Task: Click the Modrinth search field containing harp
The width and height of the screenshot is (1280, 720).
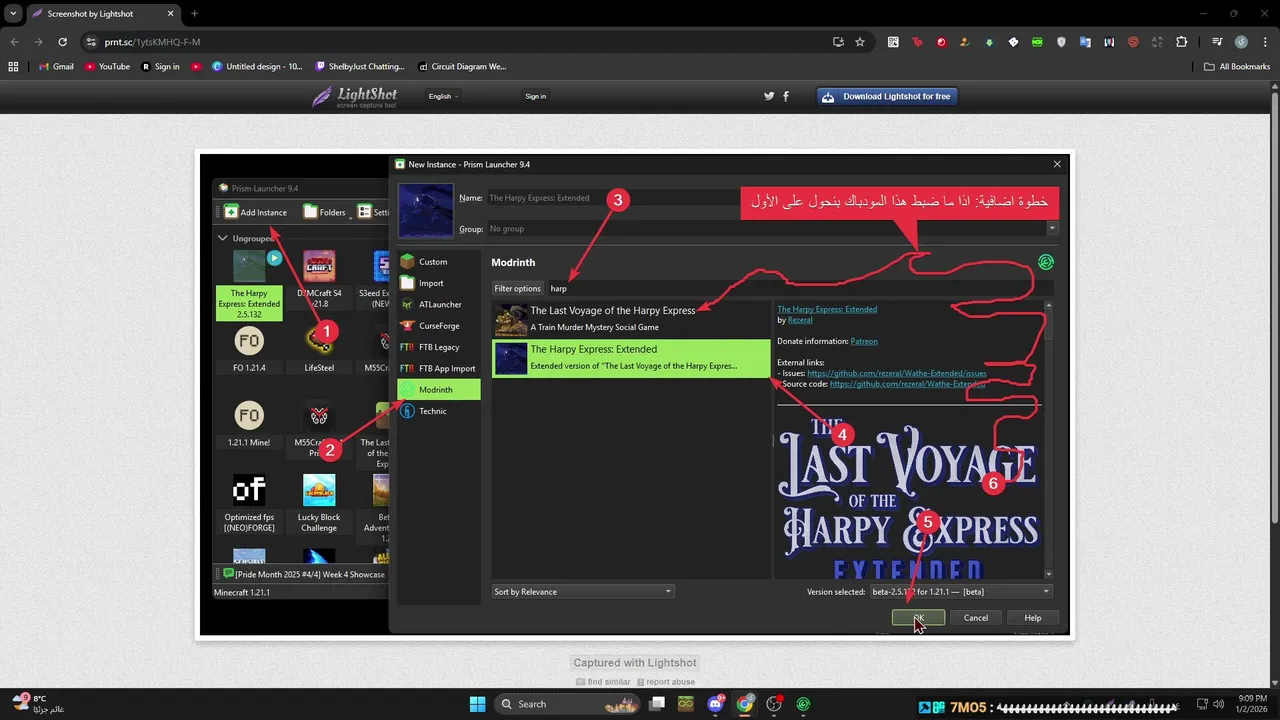Action: point(800,288)
